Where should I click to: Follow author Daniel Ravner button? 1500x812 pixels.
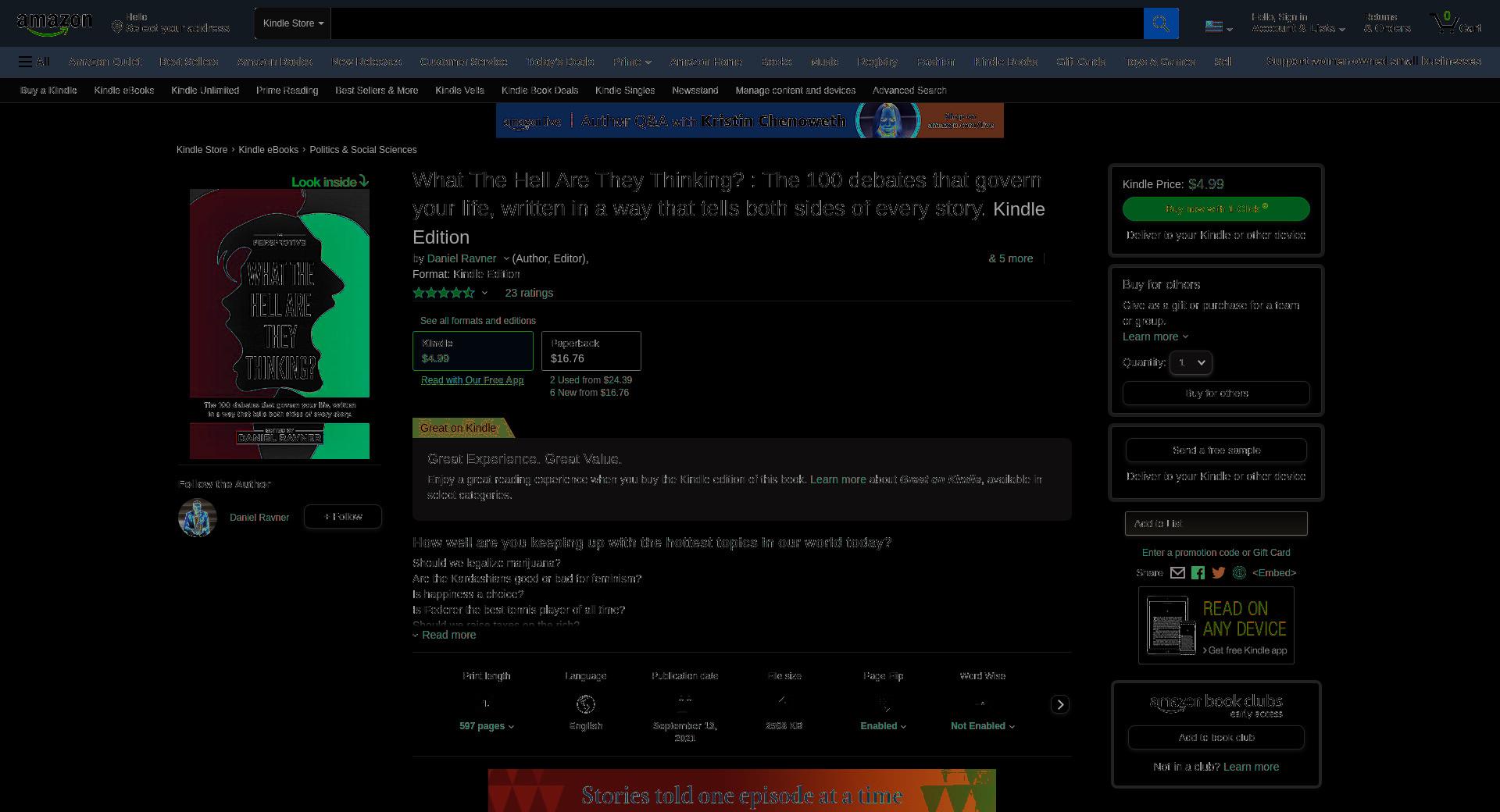coord(343,517)
